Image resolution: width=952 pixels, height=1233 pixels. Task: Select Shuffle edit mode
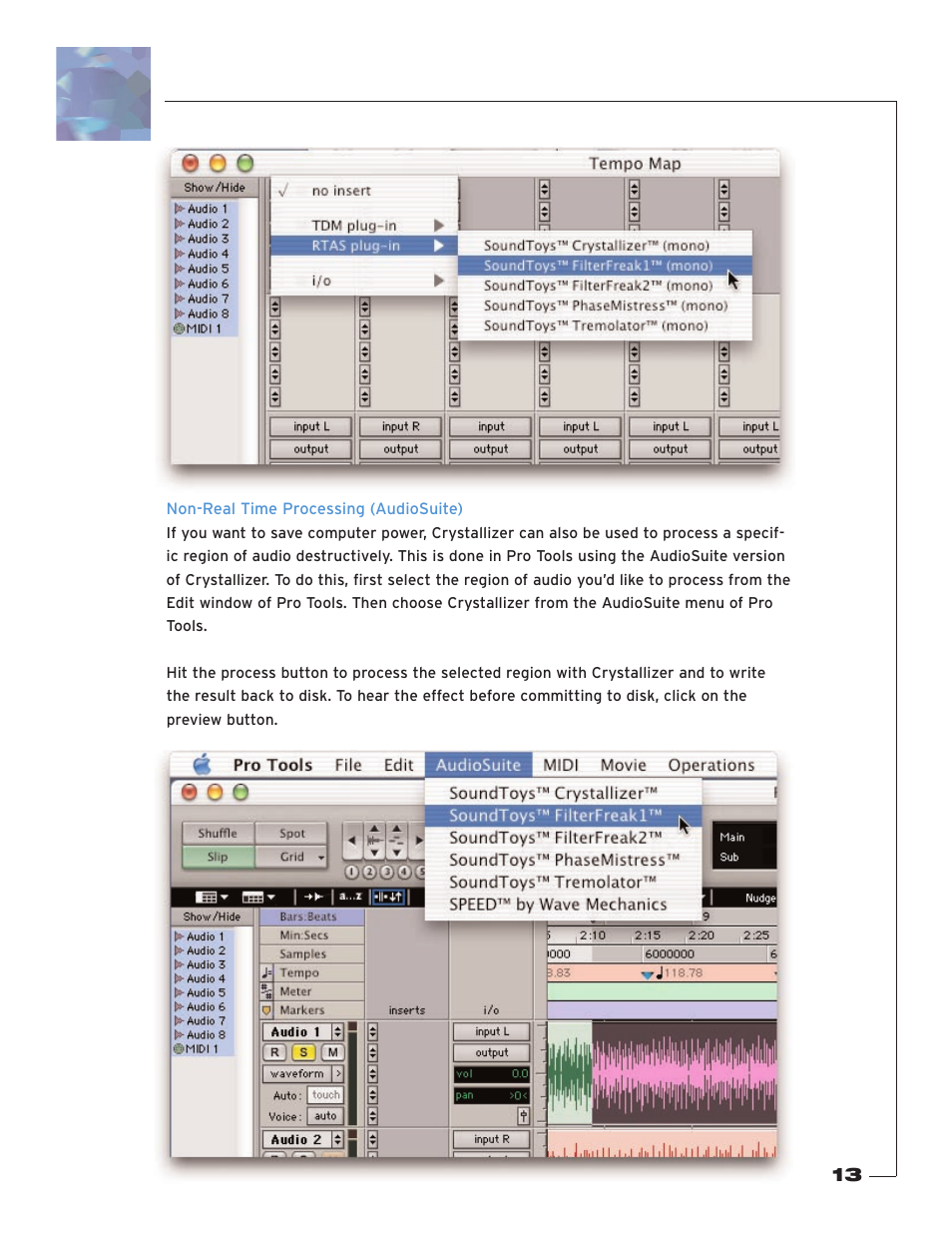[x=218, y=834]
